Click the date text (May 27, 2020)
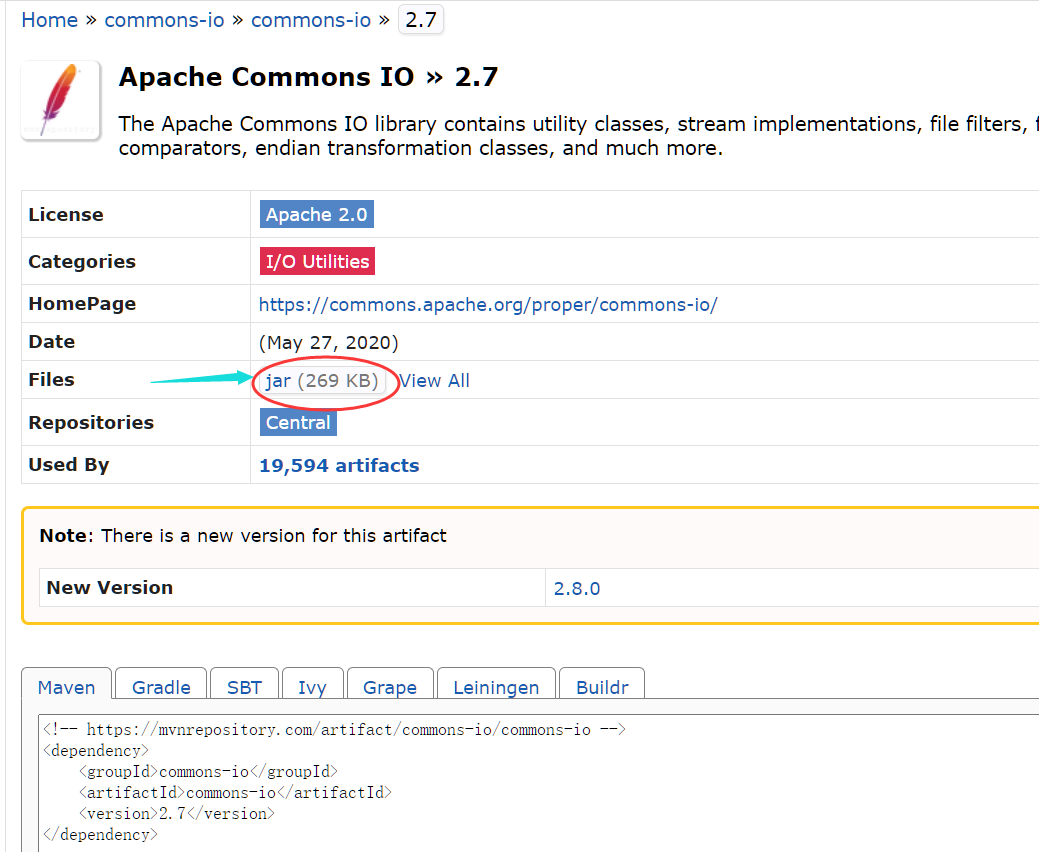 pos(329,342)
